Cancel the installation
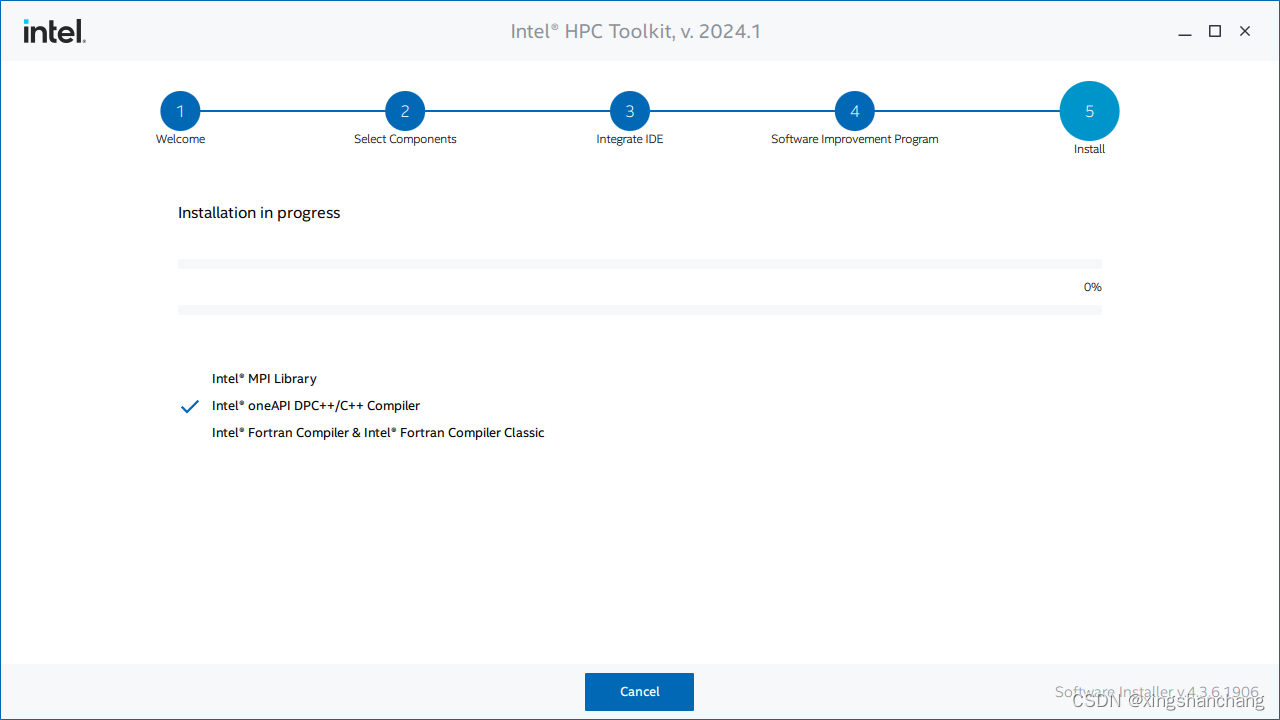 point(639,691)
